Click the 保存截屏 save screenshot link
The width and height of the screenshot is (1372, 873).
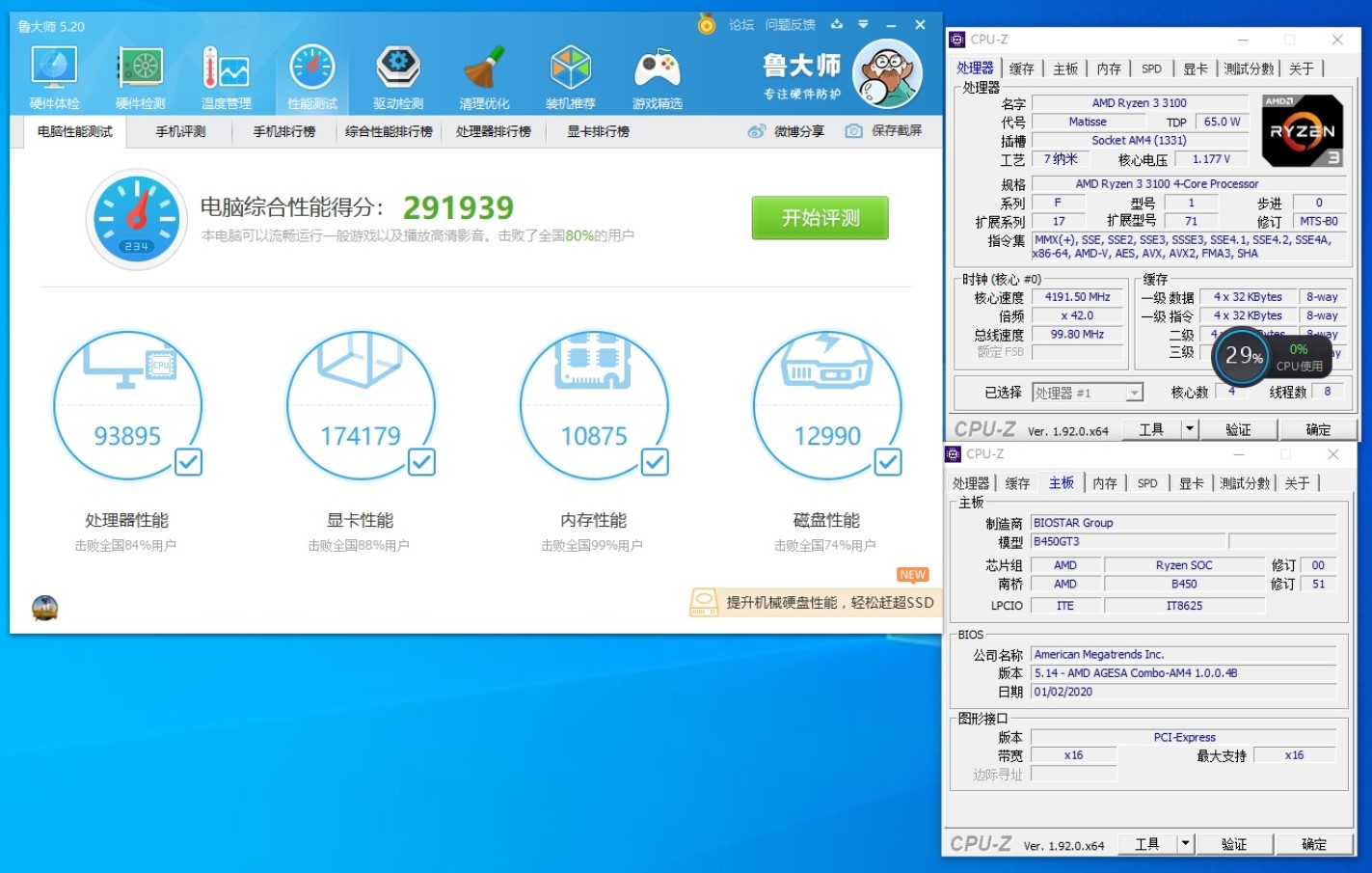coord(897,131)
